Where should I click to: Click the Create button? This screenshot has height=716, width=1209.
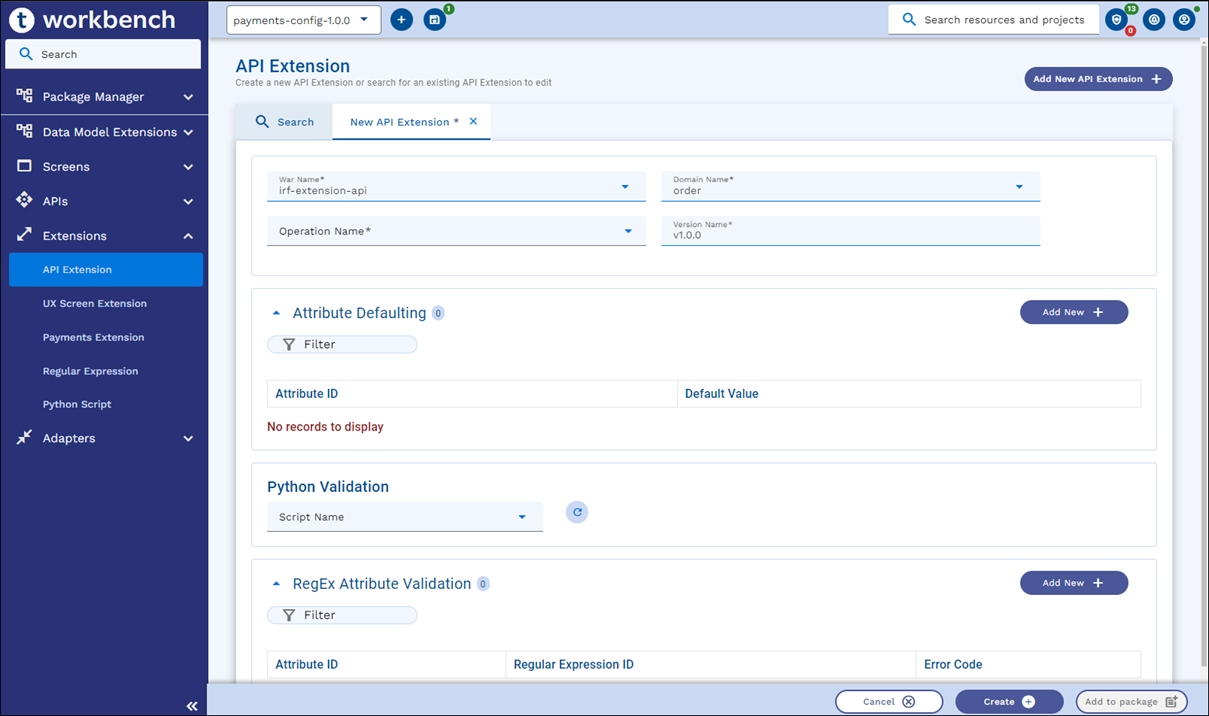1009,702
